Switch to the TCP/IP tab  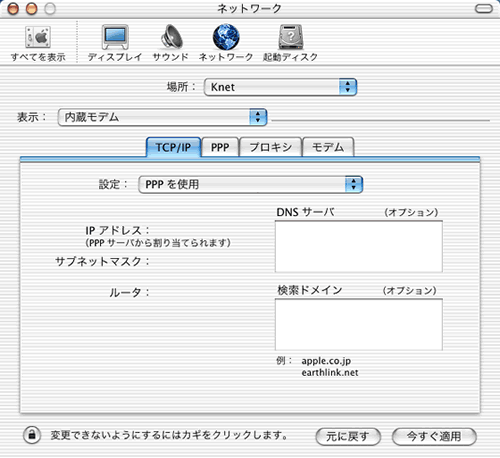(x=173, y=147)
